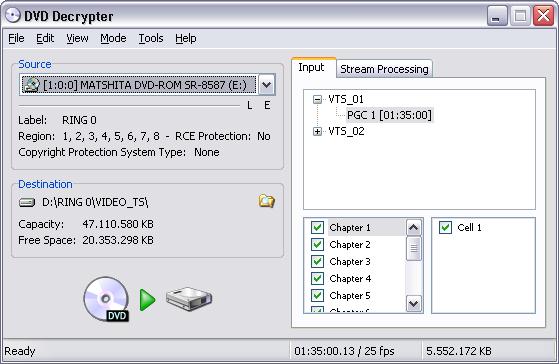559x364 pixels.
Task: Click the E indicator under Source
Action: click(267, 105)
